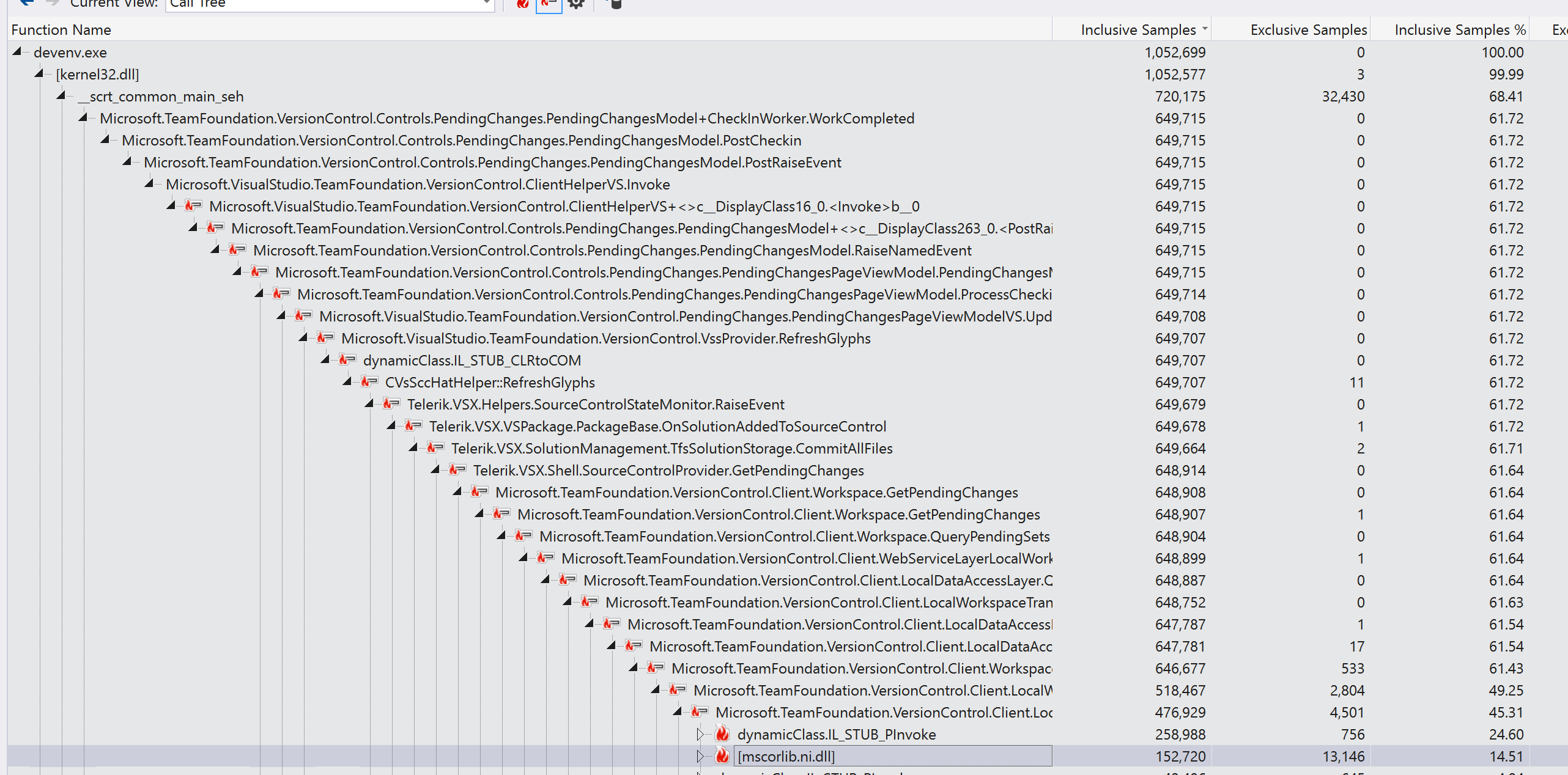
Task: Click the hot path icon beside dynamicClass.IL_STUB_PInvoke
Action: click(722, 734)
